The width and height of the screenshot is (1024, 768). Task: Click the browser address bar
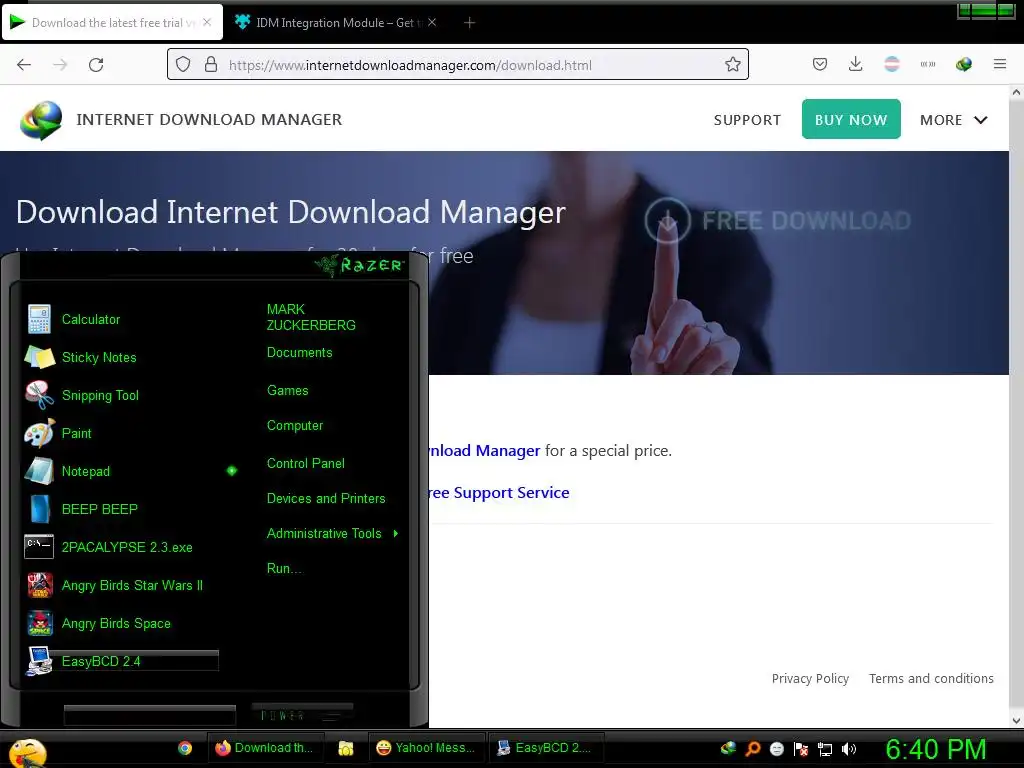(x=457, y=65)
